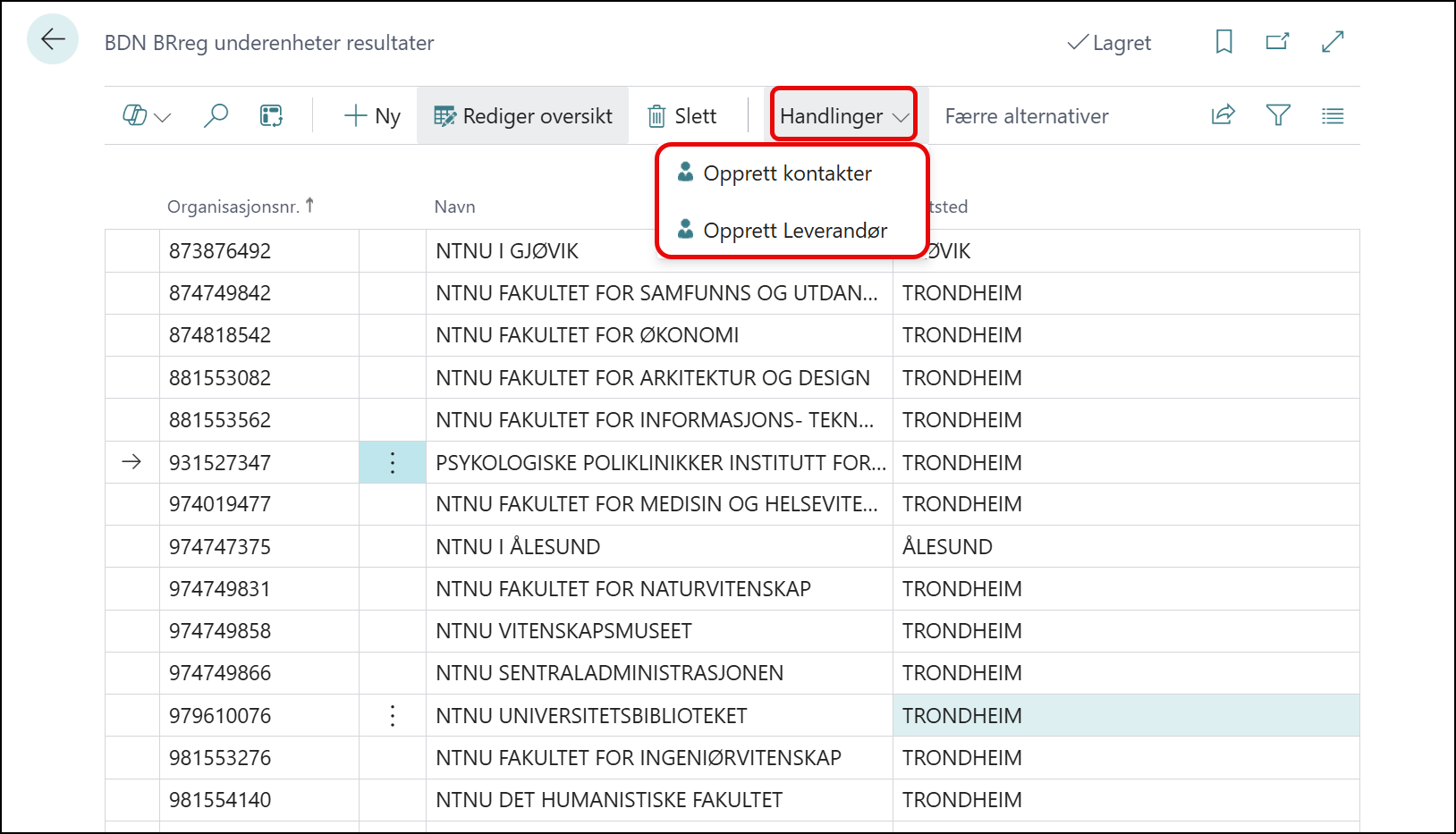Screen dimensions: 1456x834
Task: Click Rediger oversikt button
Action: [x=523, y=116]
